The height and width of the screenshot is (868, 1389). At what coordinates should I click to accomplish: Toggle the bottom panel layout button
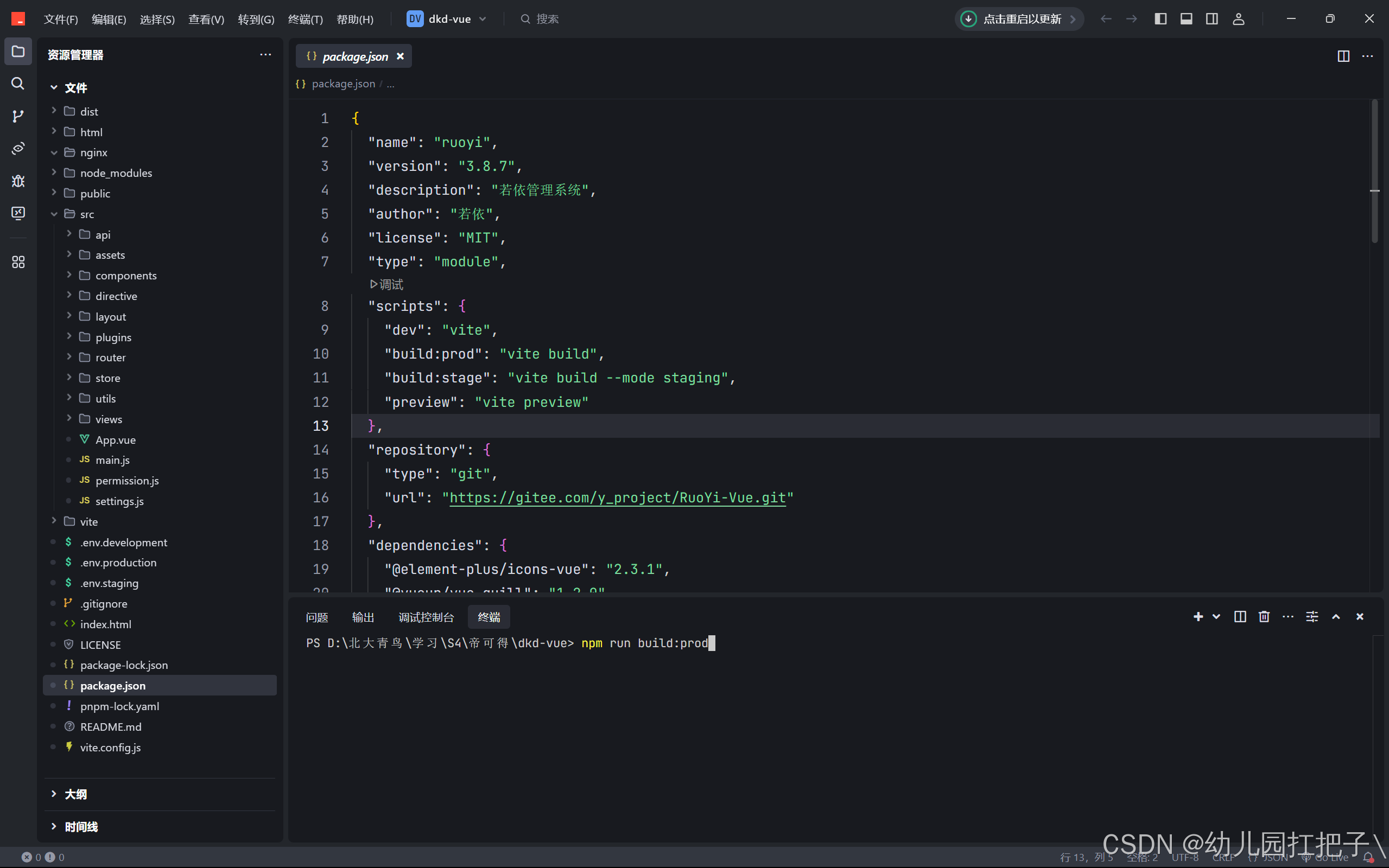(x=1187, y=19)
